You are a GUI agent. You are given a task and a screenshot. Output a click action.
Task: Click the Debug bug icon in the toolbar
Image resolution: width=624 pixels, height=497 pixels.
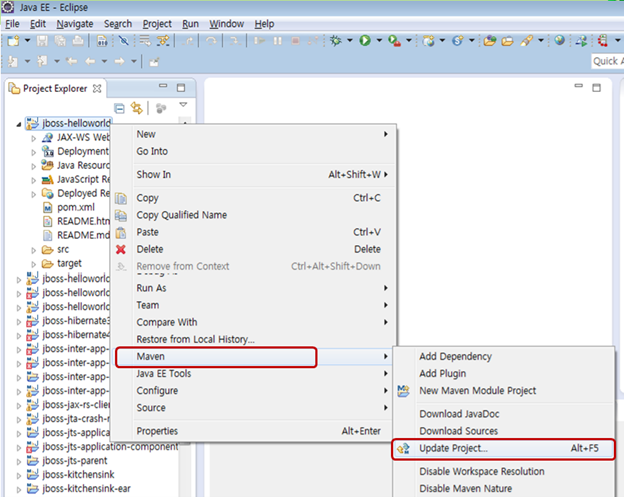(336, 41)
